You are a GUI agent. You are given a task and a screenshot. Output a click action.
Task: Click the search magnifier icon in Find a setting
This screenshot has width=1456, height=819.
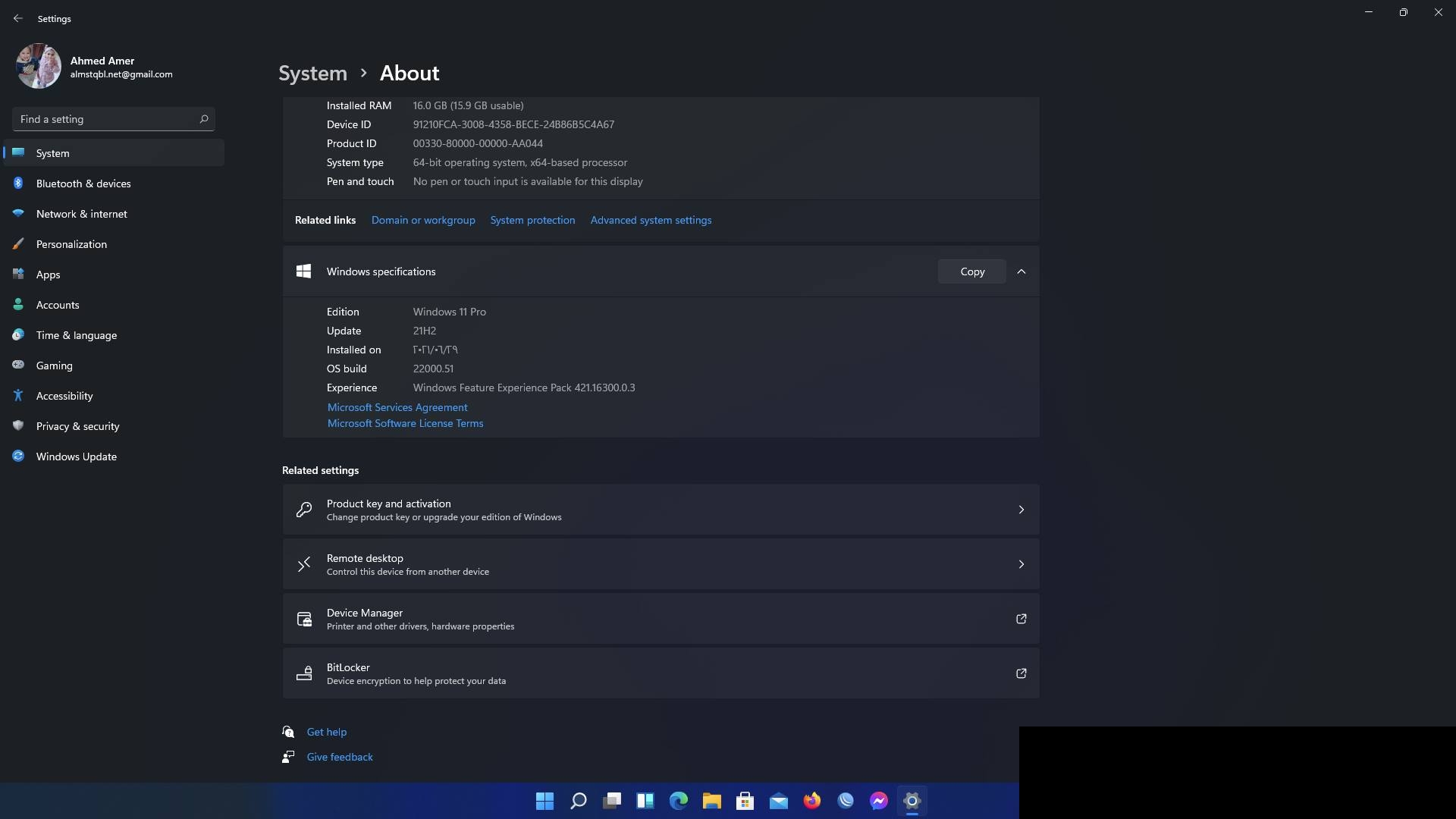coord(203,119)
